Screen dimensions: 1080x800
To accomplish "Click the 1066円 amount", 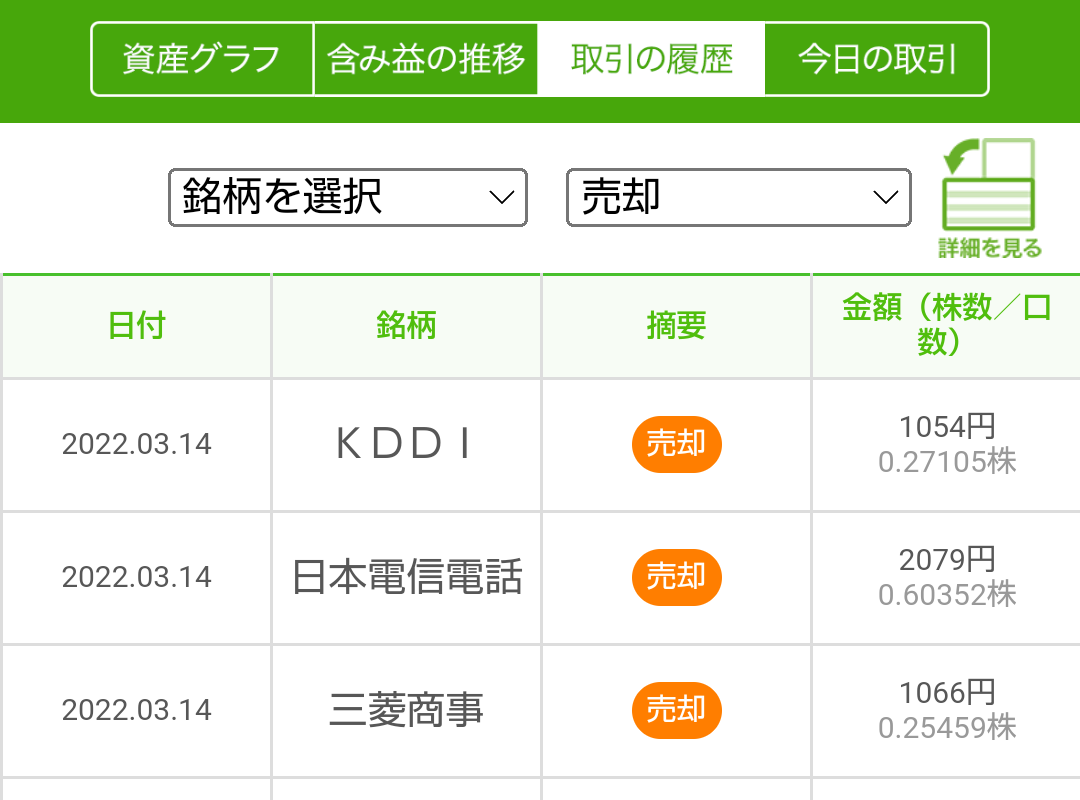I will [947, 693].
